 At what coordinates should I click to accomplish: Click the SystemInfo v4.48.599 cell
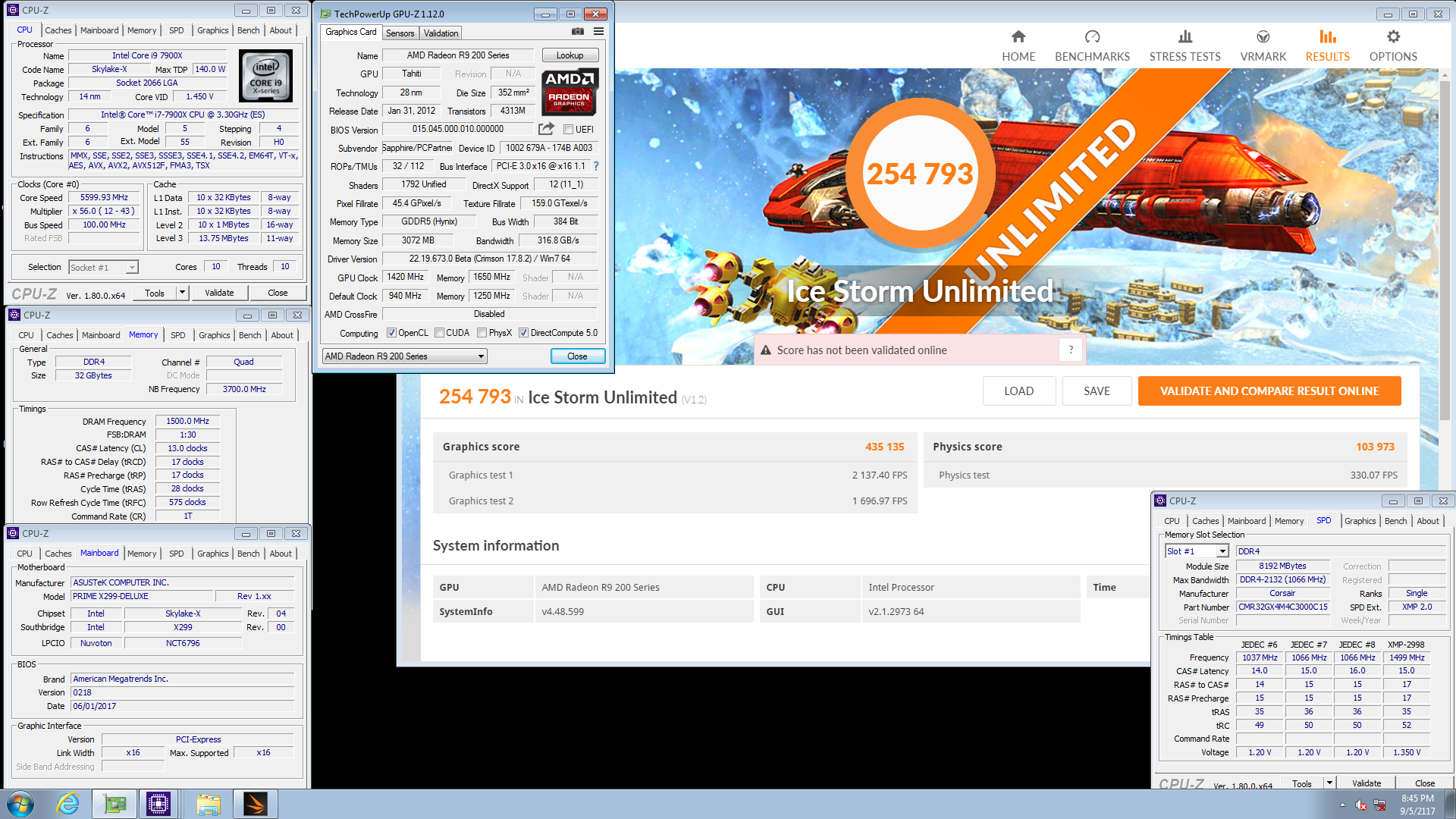tap(643, 611)
